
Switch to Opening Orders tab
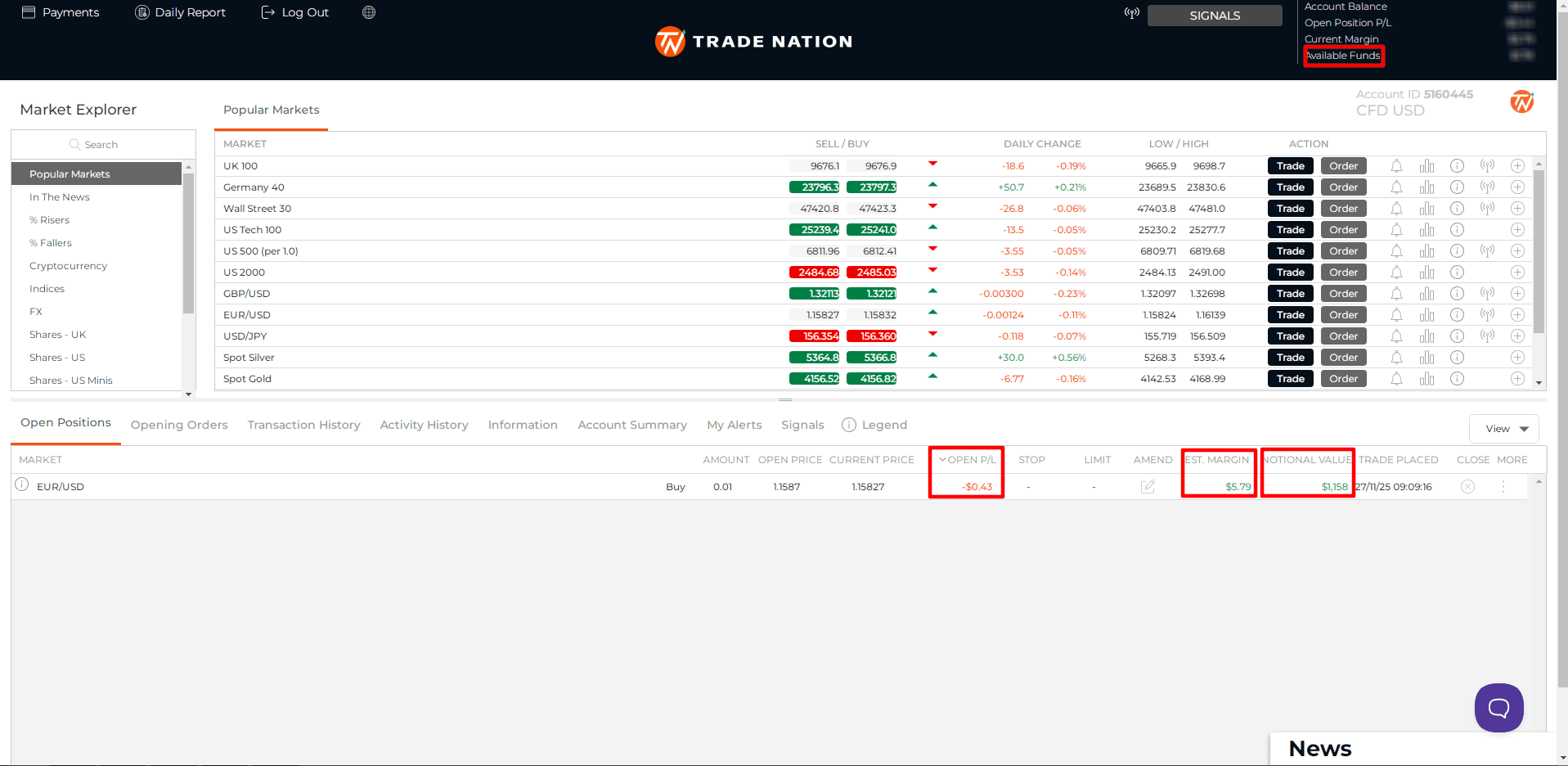click(179, 425)
